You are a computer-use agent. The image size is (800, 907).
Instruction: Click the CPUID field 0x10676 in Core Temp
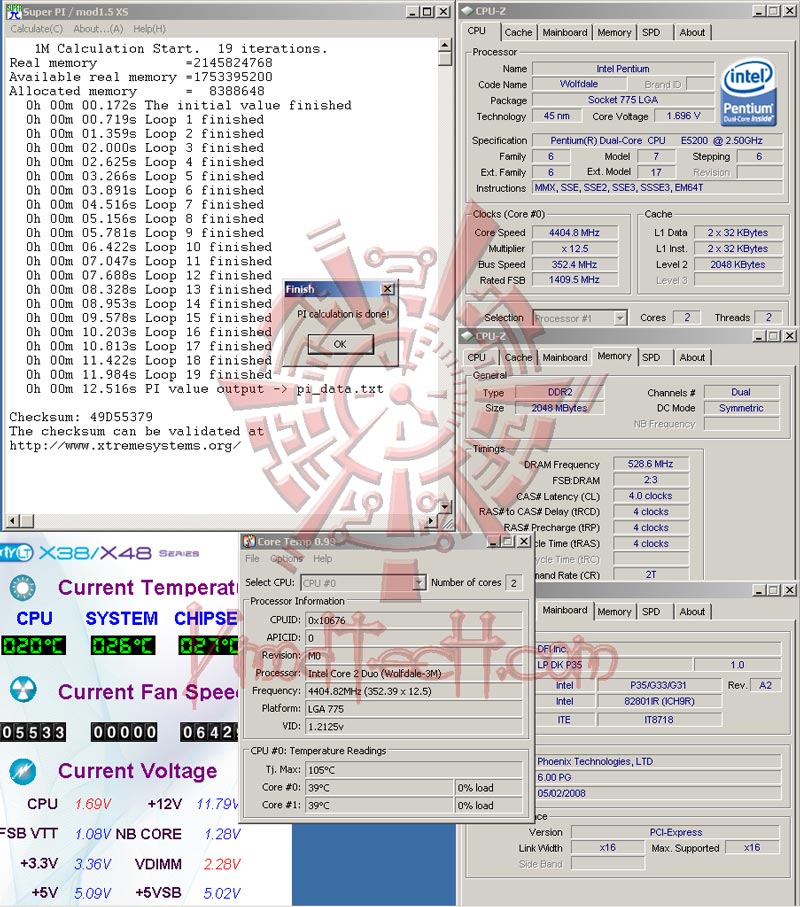[x=414, y=620]
